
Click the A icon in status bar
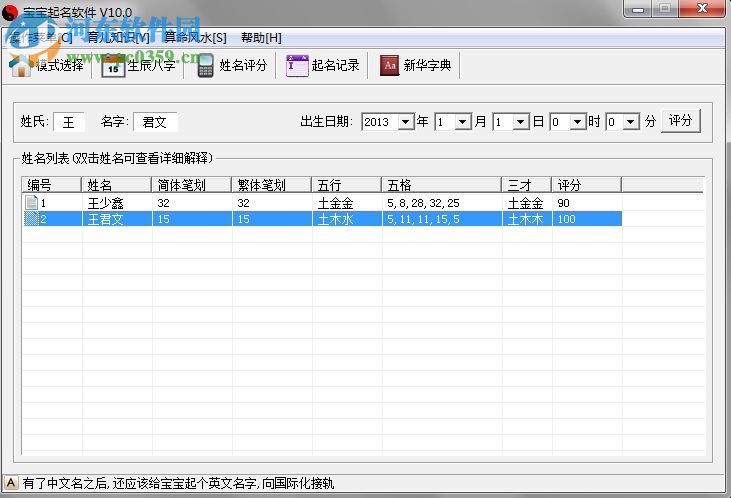click(11, 483)
